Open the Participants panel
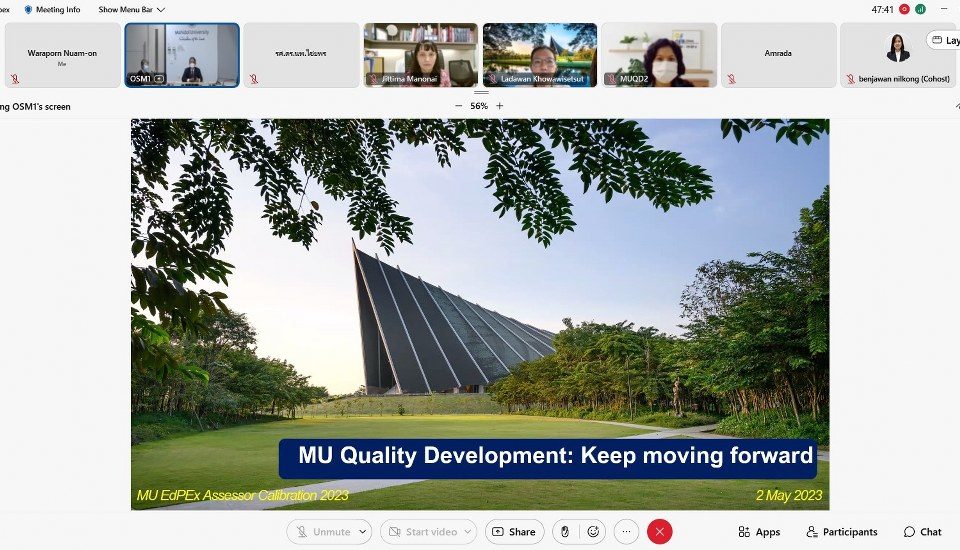Image resolution: width=960 pixels, height=550 pixels. [842, 532]
